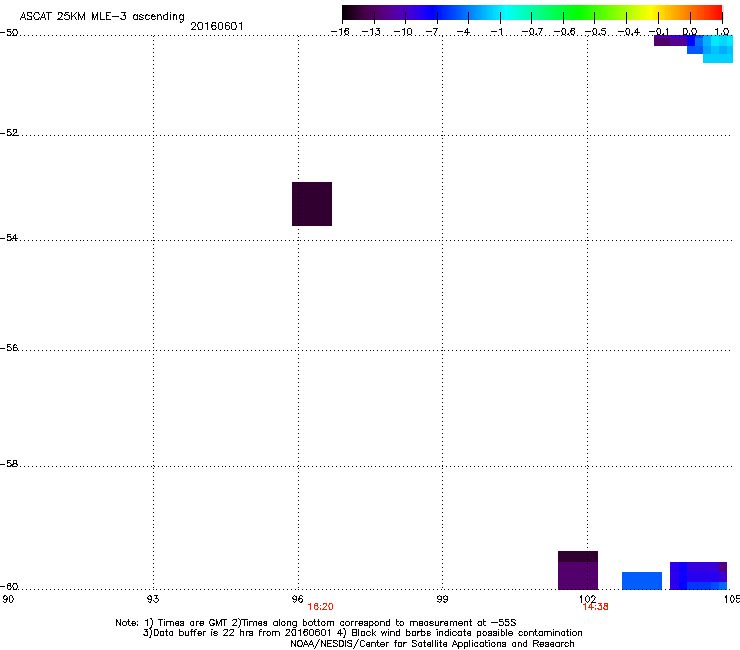Click the latitude label -54

click(x=9, y=237)
